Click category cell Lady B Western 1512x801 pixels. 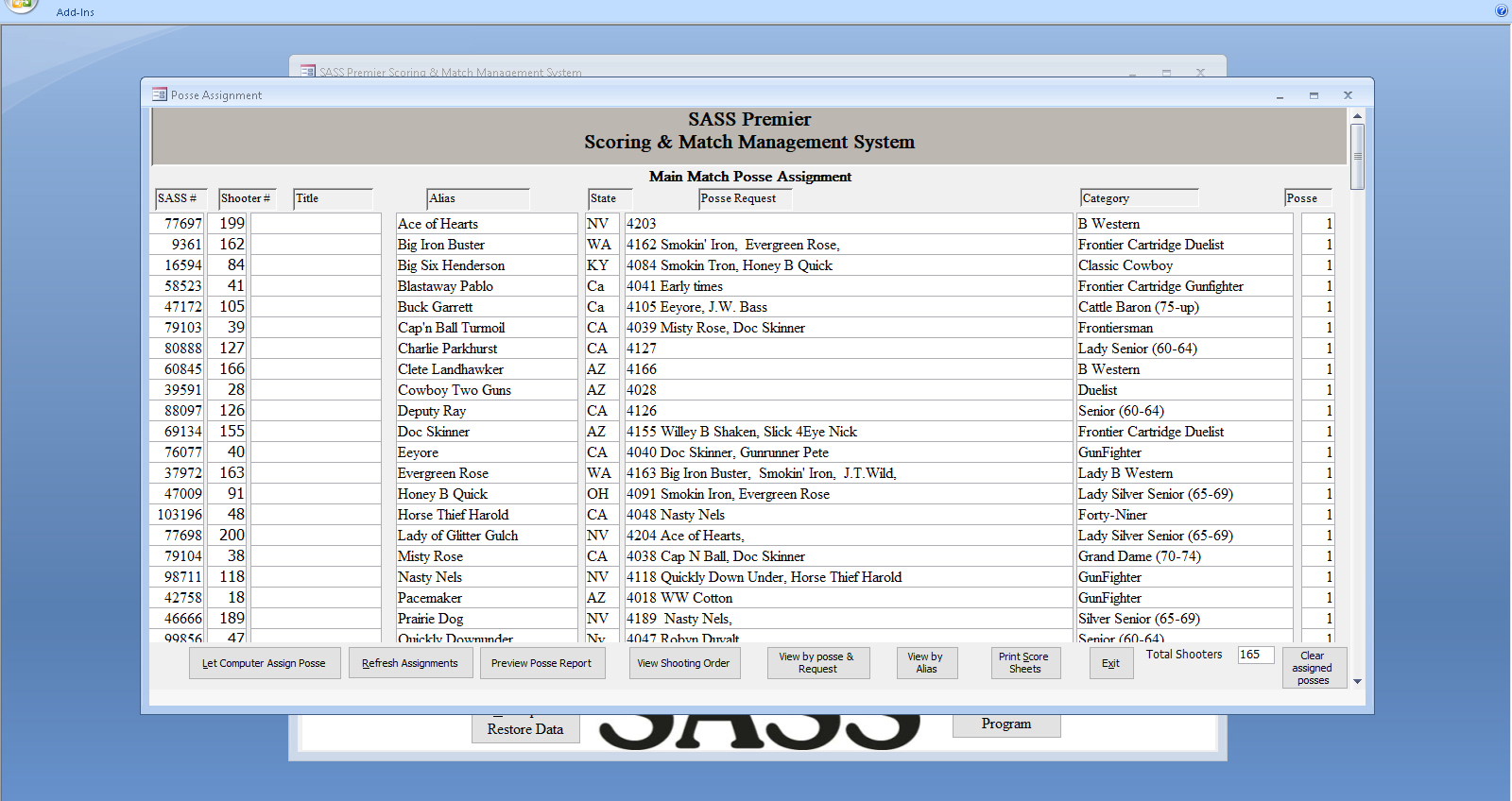point(1184,473)
